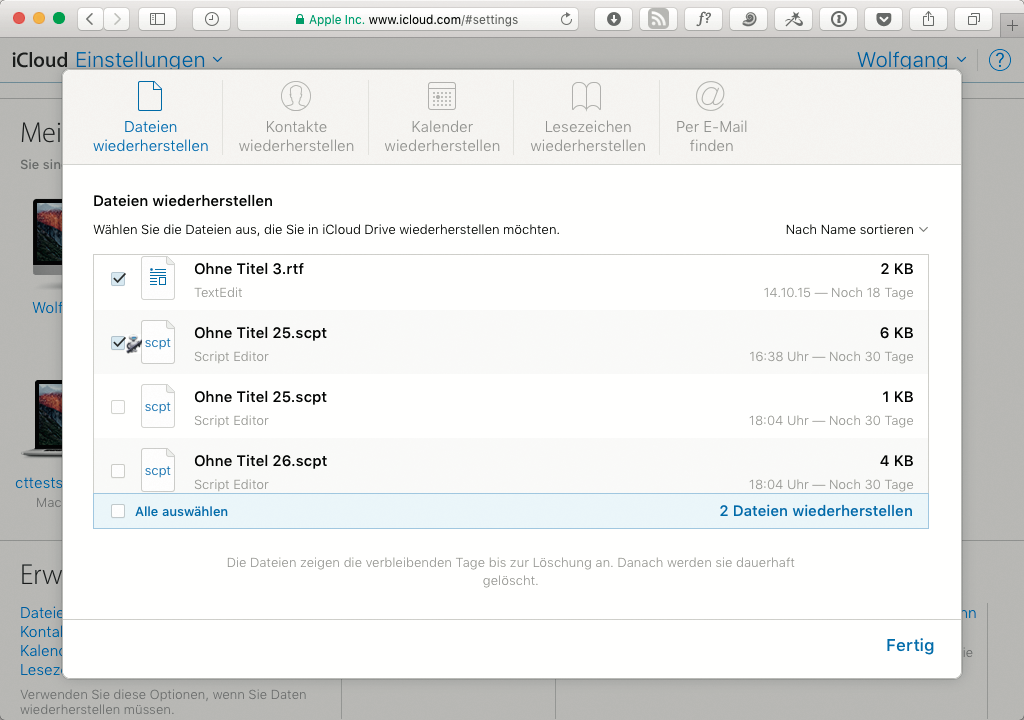
Task: Click 2 Dateien wiederherstellen link
Action: pyautogui.click(x=816, y=511)
